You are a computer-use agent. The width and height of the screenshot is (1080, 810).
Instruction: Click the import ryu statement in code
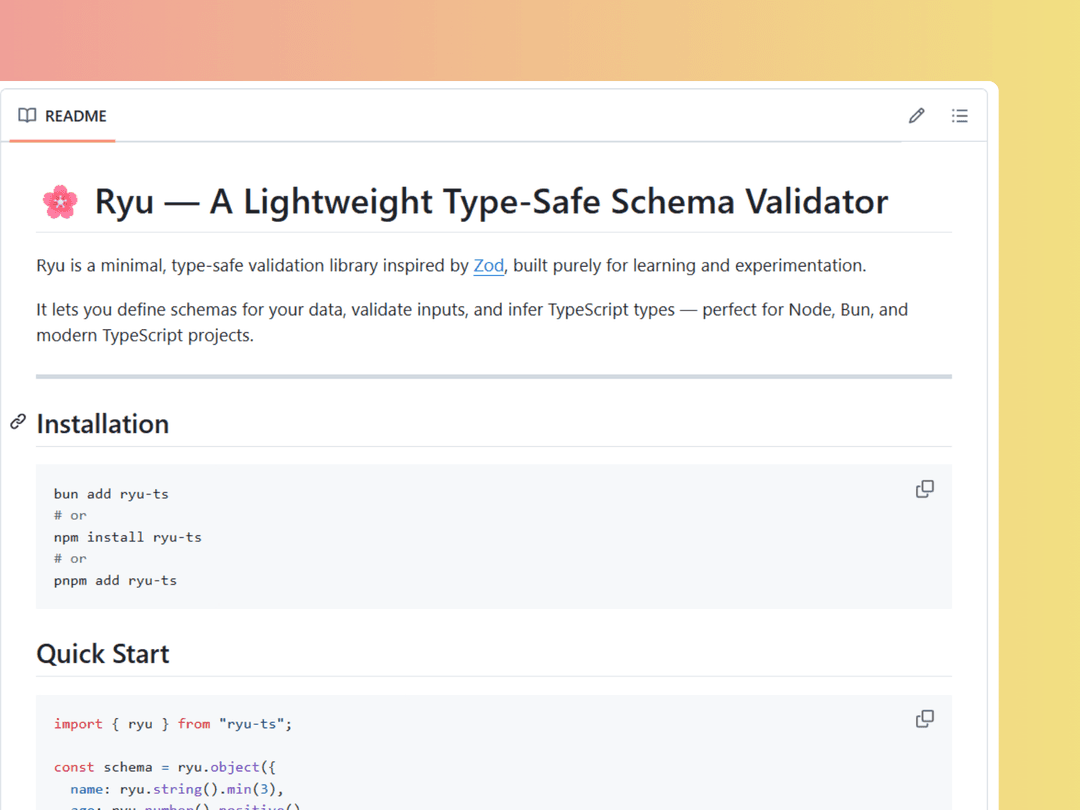(172, 724)
